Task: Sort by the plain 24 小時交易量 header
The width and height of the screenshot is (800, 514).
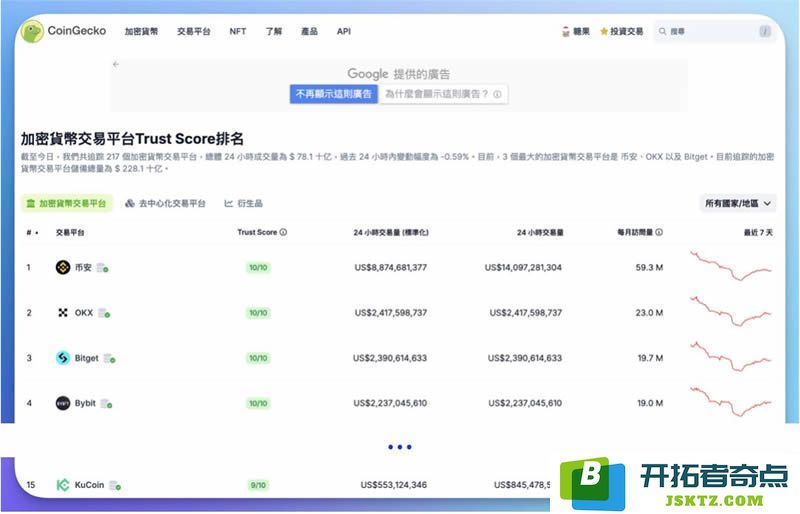Action: pos(540,233)
